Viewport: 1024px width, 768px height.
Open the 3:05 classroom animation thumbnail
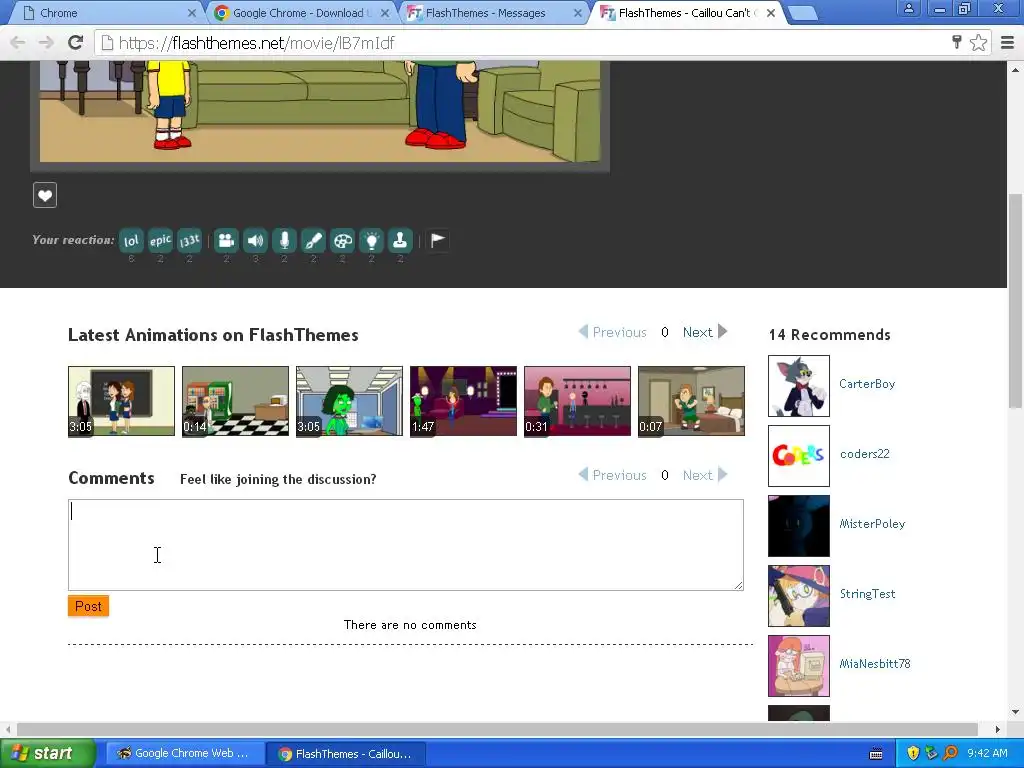(121, 401)
